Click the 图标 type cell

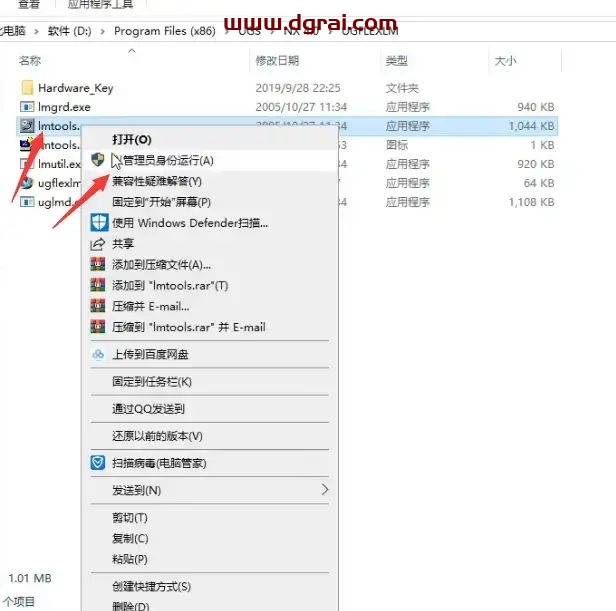point(397,145)
